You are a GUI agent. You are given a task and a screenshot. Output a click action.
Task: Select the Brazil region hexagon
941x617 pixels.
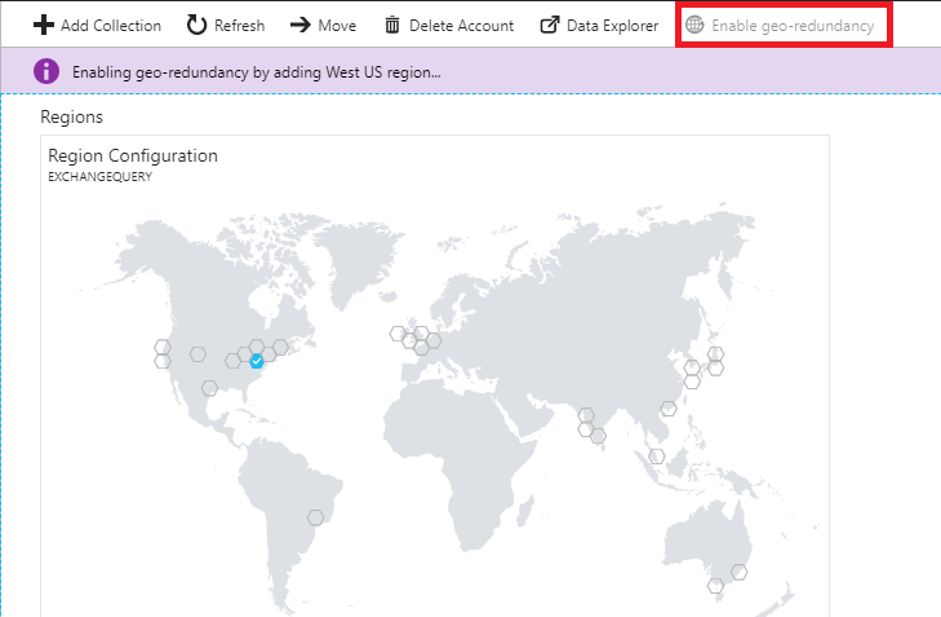[316, 517]
